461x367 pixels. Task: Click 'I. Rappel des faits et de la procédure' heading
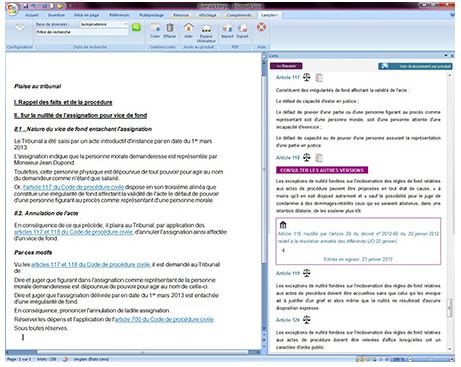point(63,102)
